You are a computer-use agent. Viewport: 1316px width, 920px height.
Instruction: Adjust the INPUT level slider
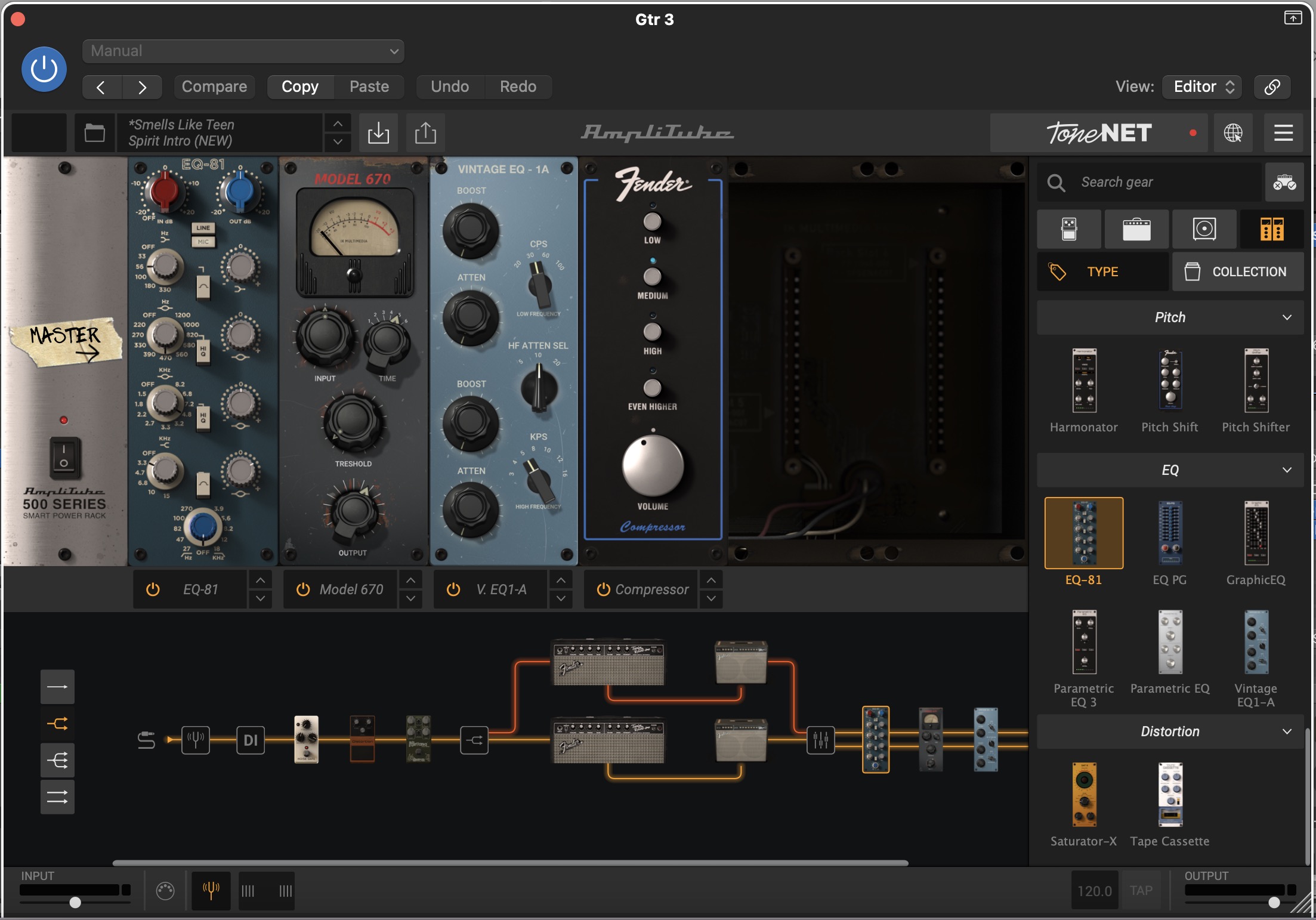pyautogui.click(x=75, y=902)
